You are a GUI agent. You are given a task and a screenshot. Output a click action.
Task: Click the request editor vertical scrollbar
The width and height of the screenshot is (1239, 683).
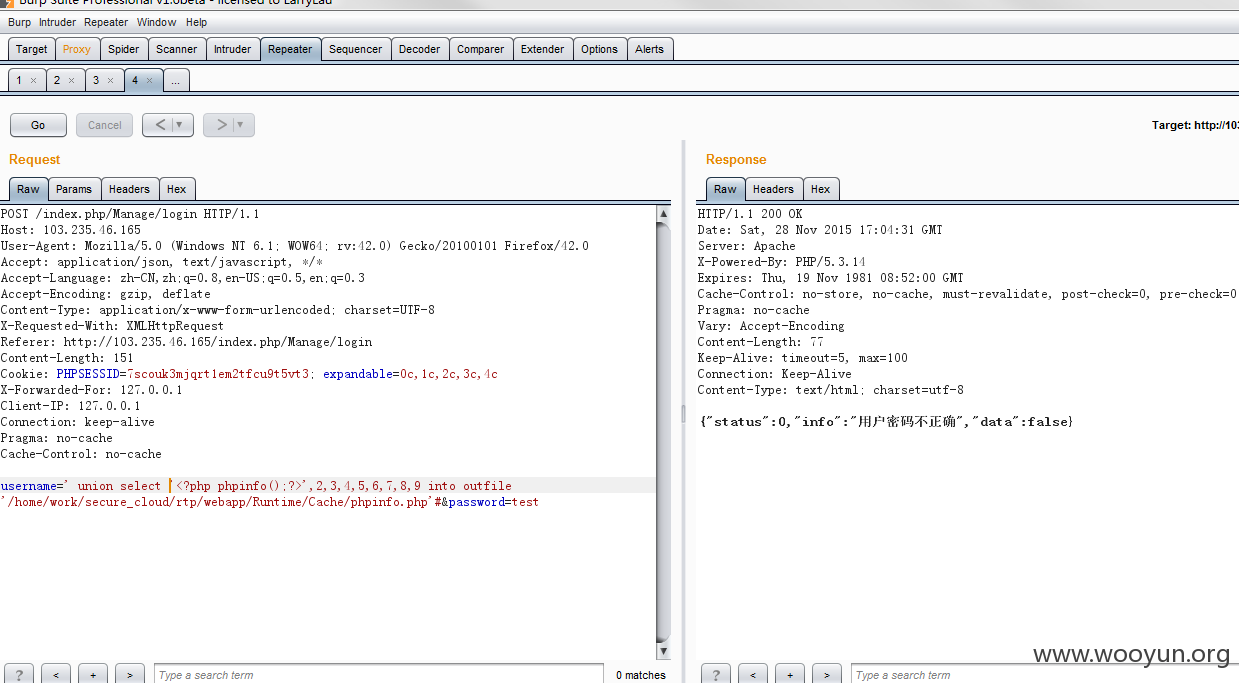point(663,430)
